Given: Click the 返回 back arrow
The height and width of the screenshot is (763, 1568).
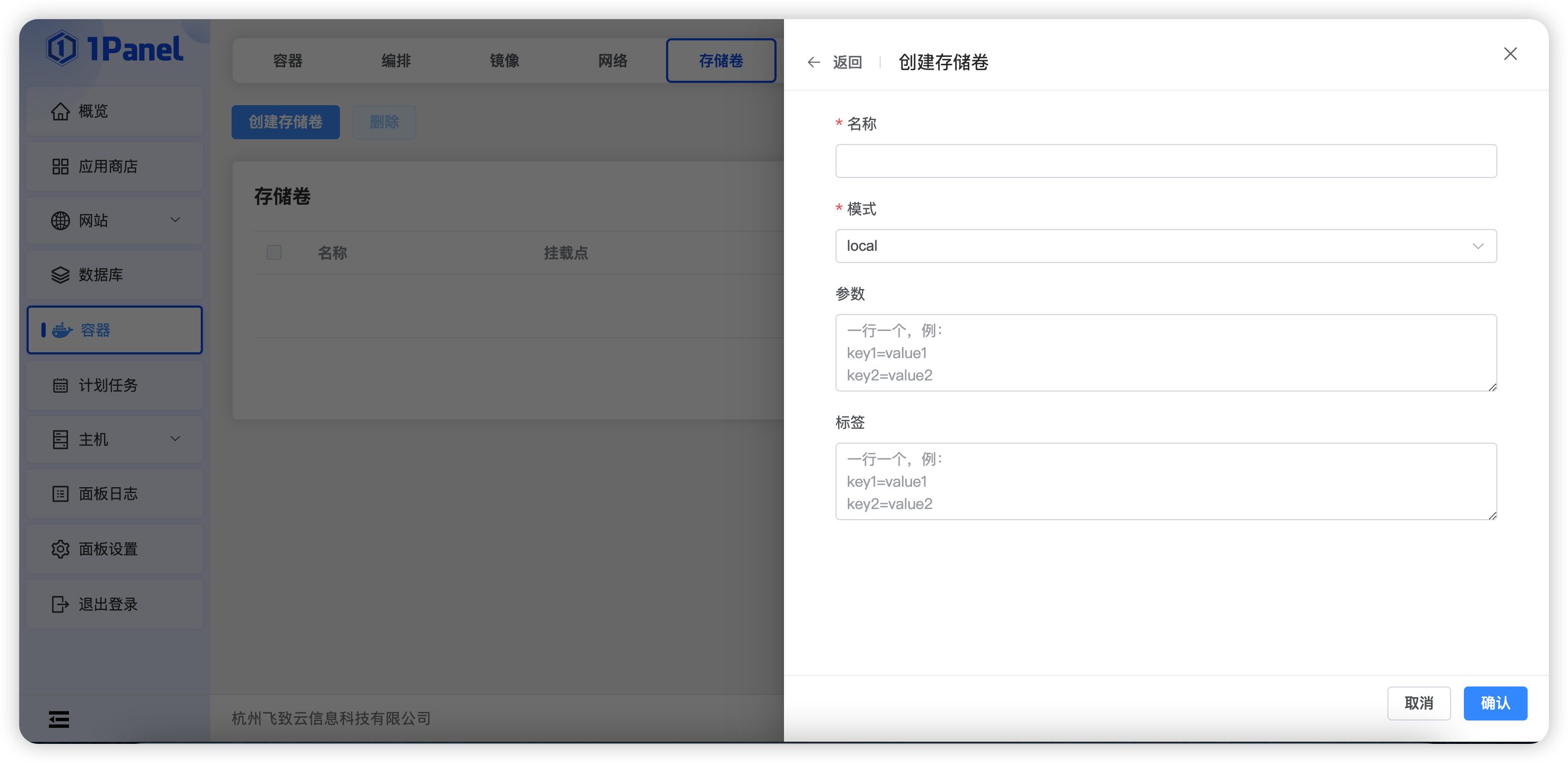Looking at the screenshot, I should 814,62.
